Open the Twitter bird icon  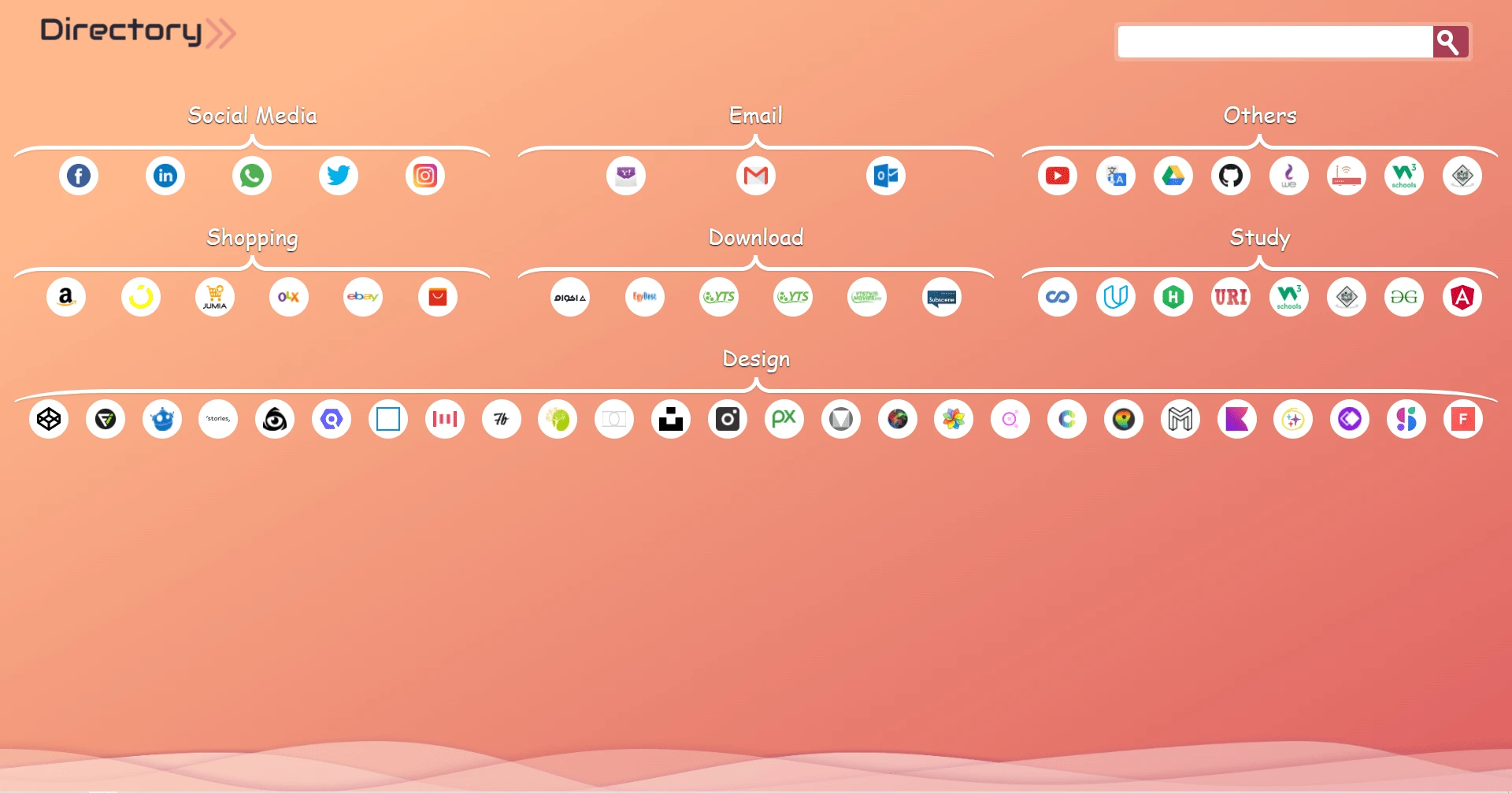(339, 176)
